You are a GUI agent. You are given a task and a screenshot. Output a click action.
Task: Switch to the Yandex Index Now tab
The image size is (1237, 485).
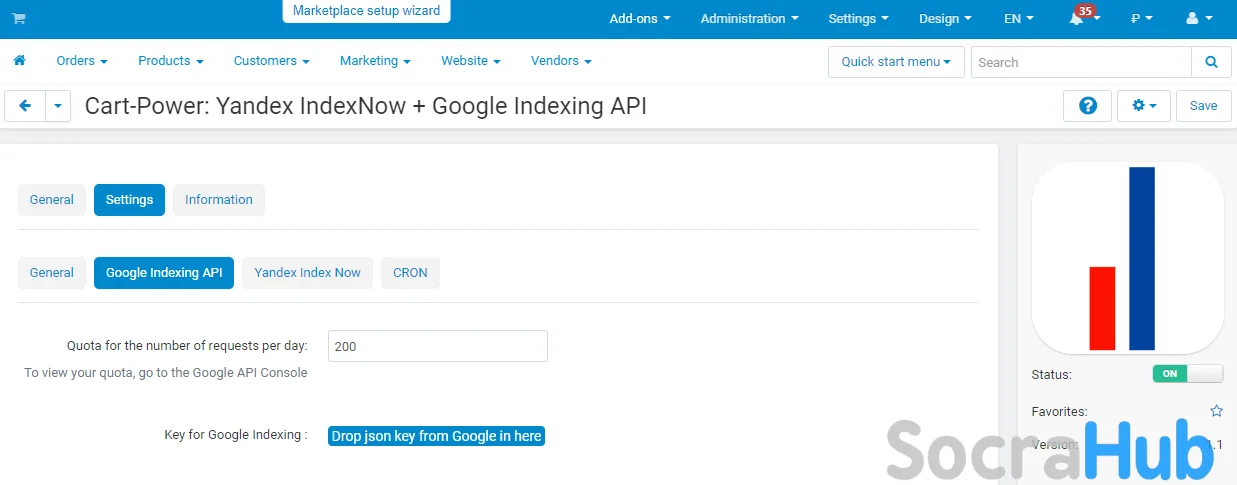coord(307,273)
